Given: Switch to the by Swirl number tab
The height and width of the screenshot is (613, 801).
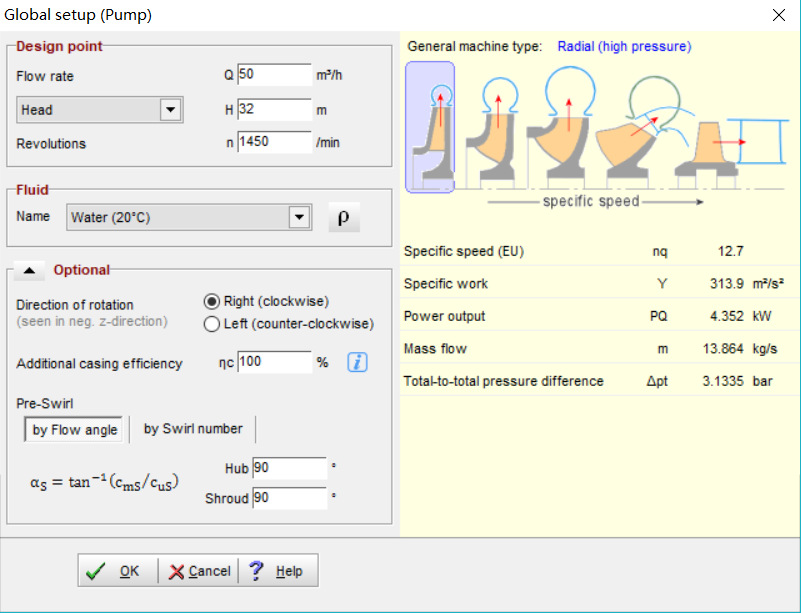Looking at the screenshot, I should click(193, 429).
